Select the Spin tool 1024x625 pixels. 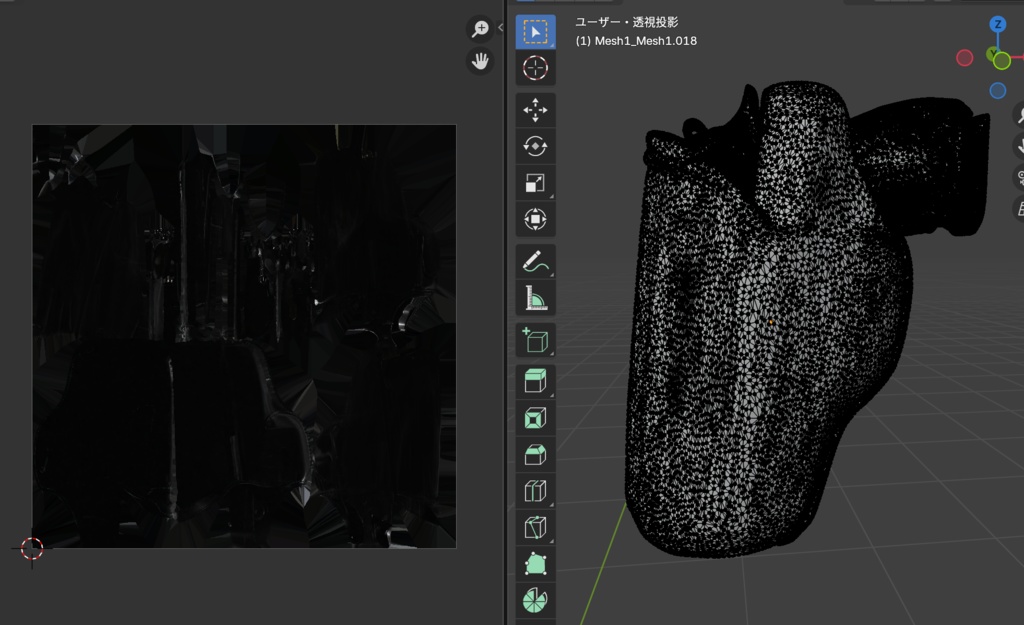pos(535,600)
